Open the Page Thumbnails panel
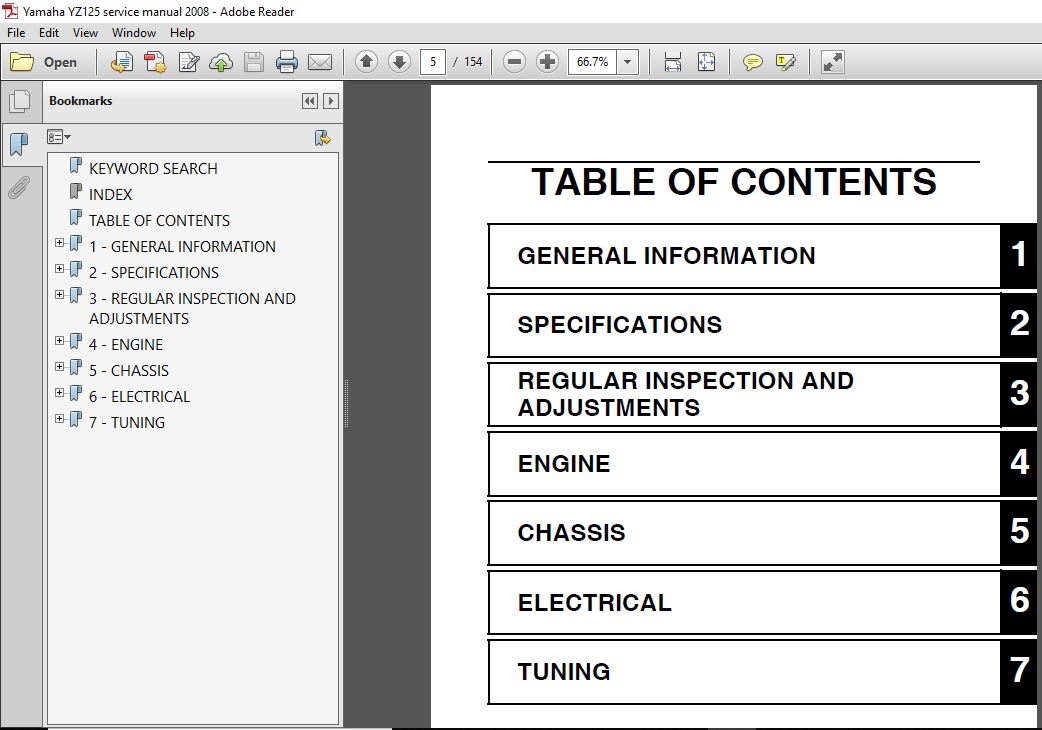 (x=19, y=102)
